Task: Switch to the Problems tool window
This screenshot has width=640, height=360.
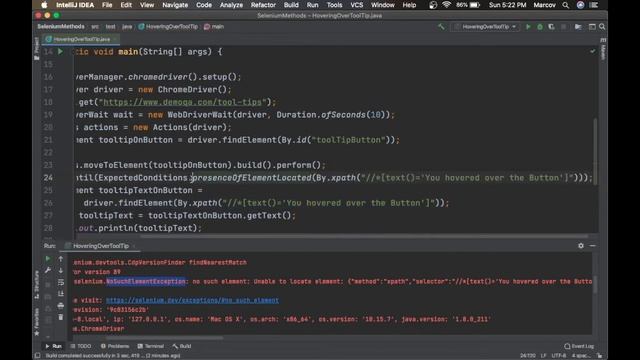Action: [x=115, y=346]
